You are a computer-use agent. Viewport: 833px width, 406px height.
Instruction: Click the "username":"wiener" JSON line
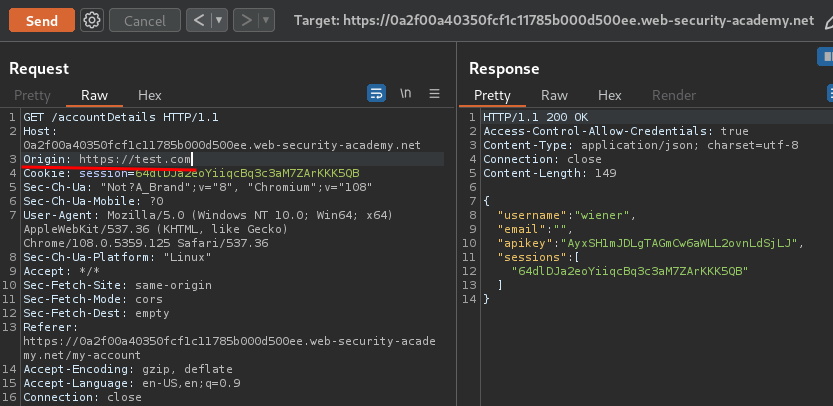tap(566, 215)
